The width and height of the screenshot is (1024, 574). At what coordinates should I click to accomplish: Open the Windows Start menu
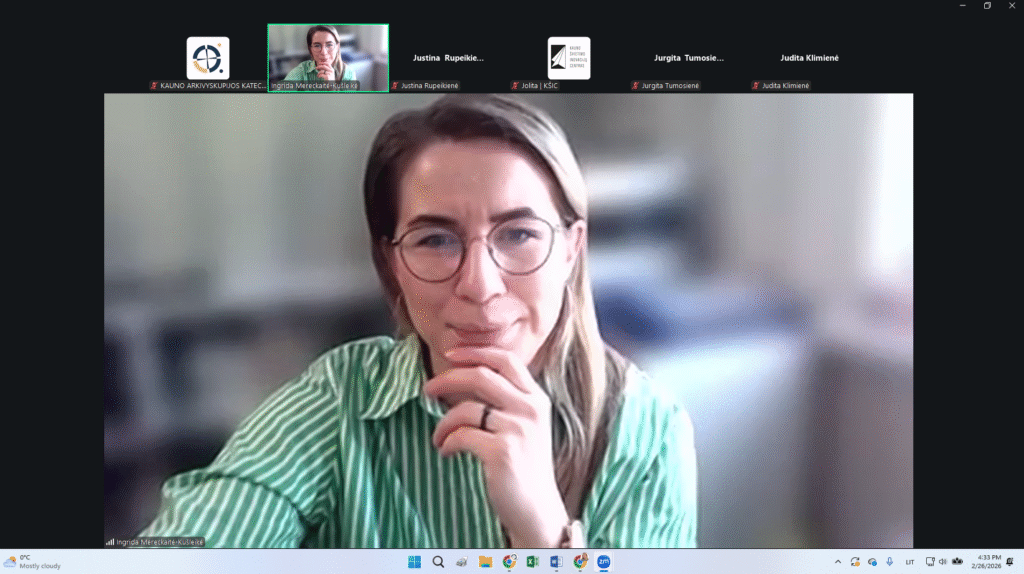tap(414, 562)
